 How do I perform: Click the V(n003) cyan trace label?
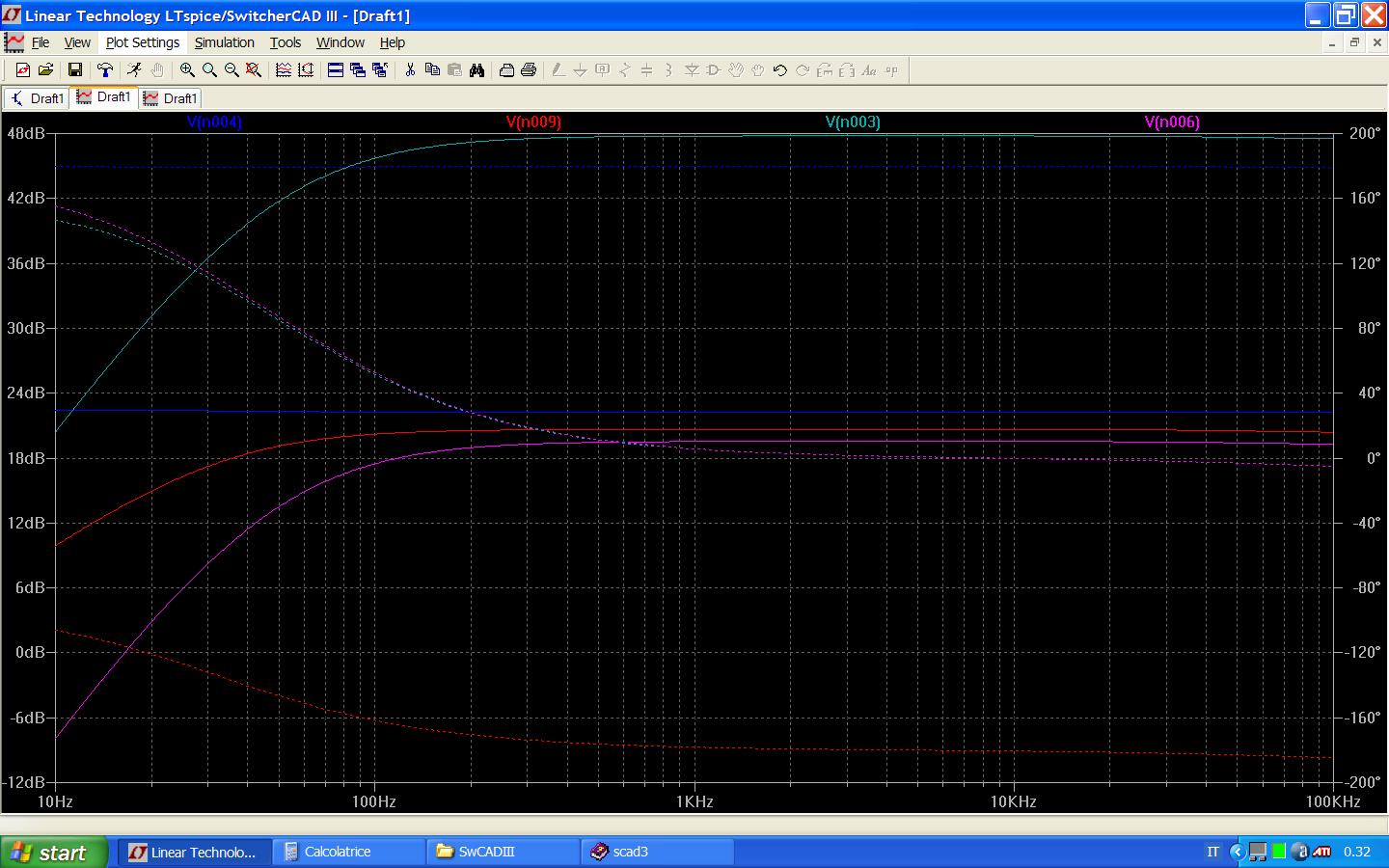(x=853, y=122)
